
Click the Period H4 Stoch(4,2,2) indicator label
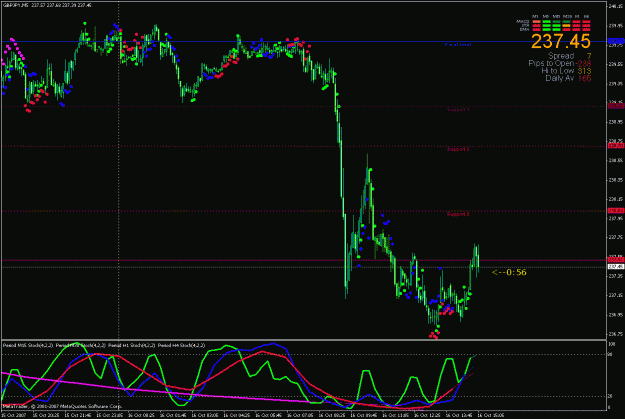[x=181, y=345]
